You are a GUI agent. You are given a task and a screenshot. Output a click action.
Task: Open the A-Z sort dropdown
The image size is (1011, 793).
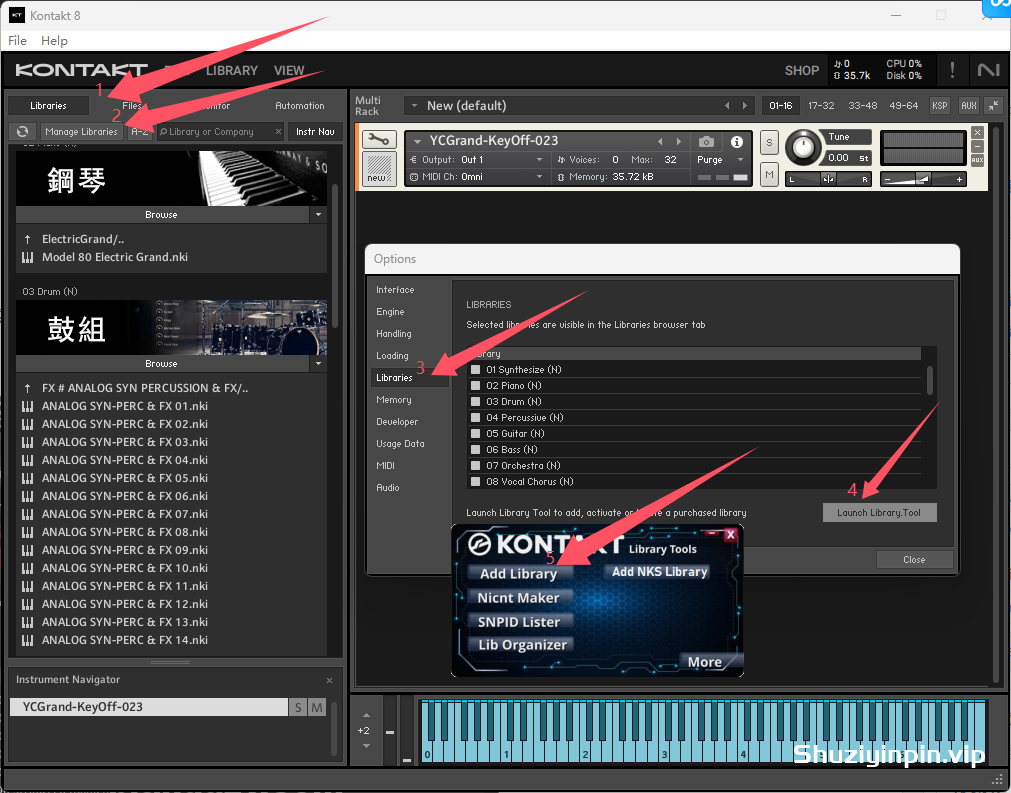coord(139,132)
